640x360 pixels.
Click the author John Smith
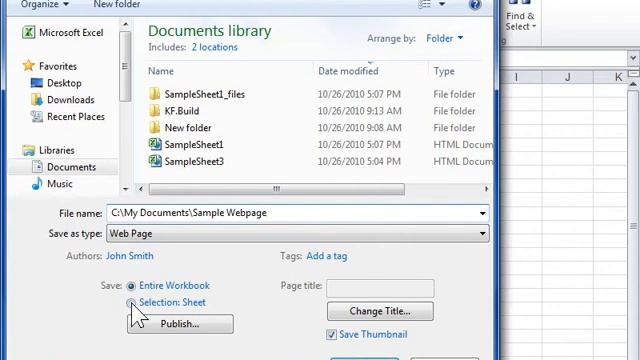click(130, 256)
